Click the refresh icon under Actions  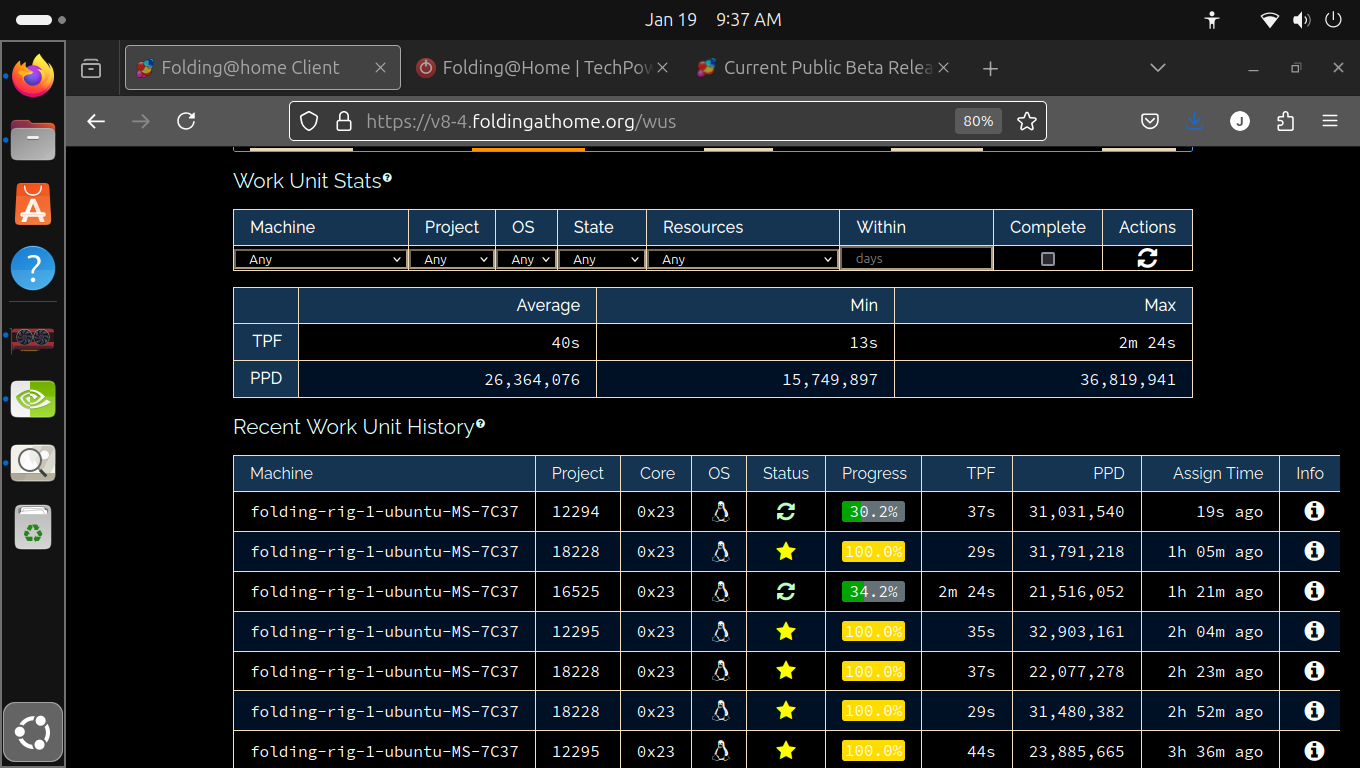pos(1147,258)
